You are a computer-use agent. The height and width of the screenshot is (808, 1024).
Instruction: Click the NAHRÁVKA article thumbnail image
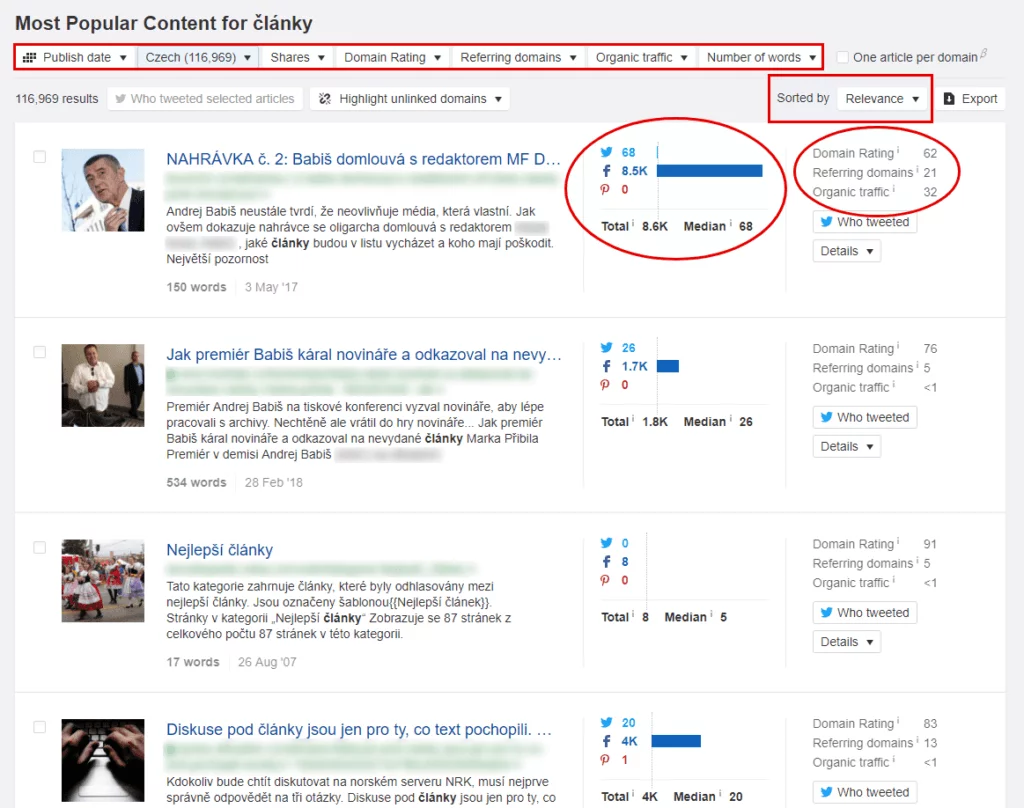(103, 190)
